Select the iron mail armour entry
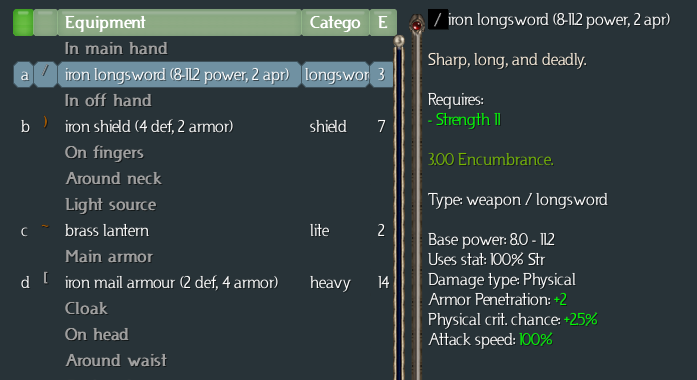697x380 pixels. click(203, 283)
